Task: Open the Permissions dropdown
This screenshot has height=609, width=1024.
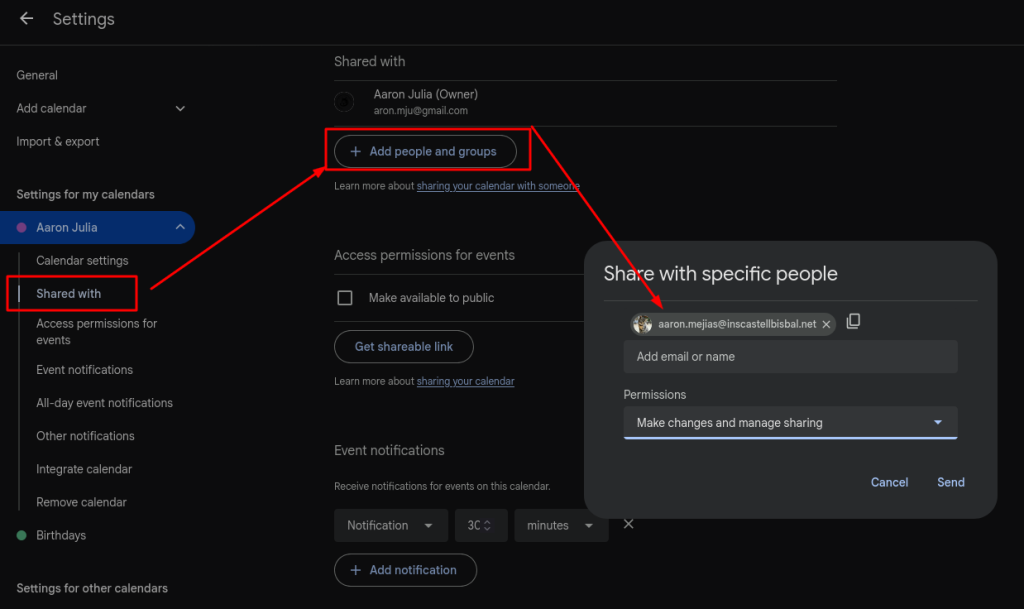Action: click(790, 423)
